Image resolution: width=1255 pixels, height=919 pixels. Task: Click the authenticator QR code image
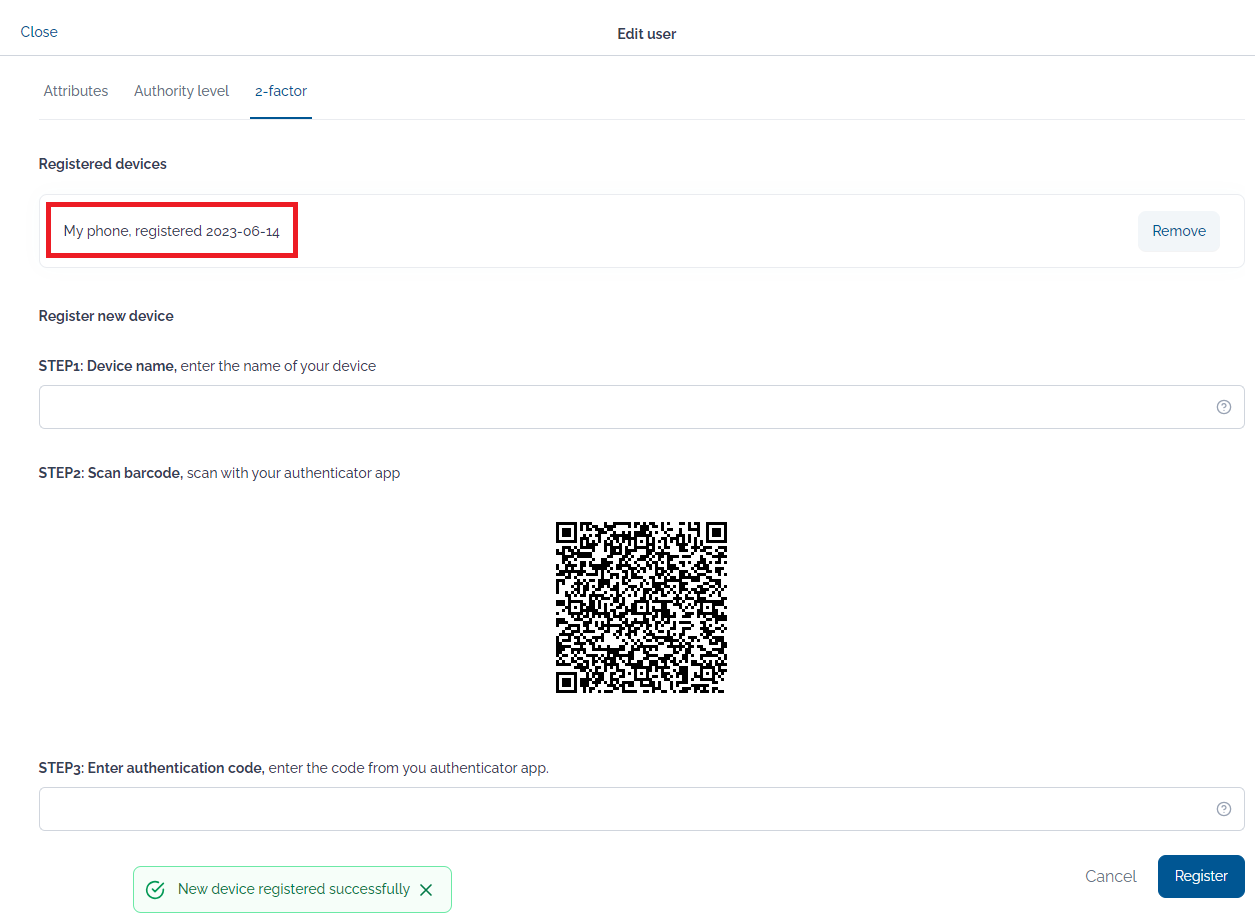coord(641,607)
